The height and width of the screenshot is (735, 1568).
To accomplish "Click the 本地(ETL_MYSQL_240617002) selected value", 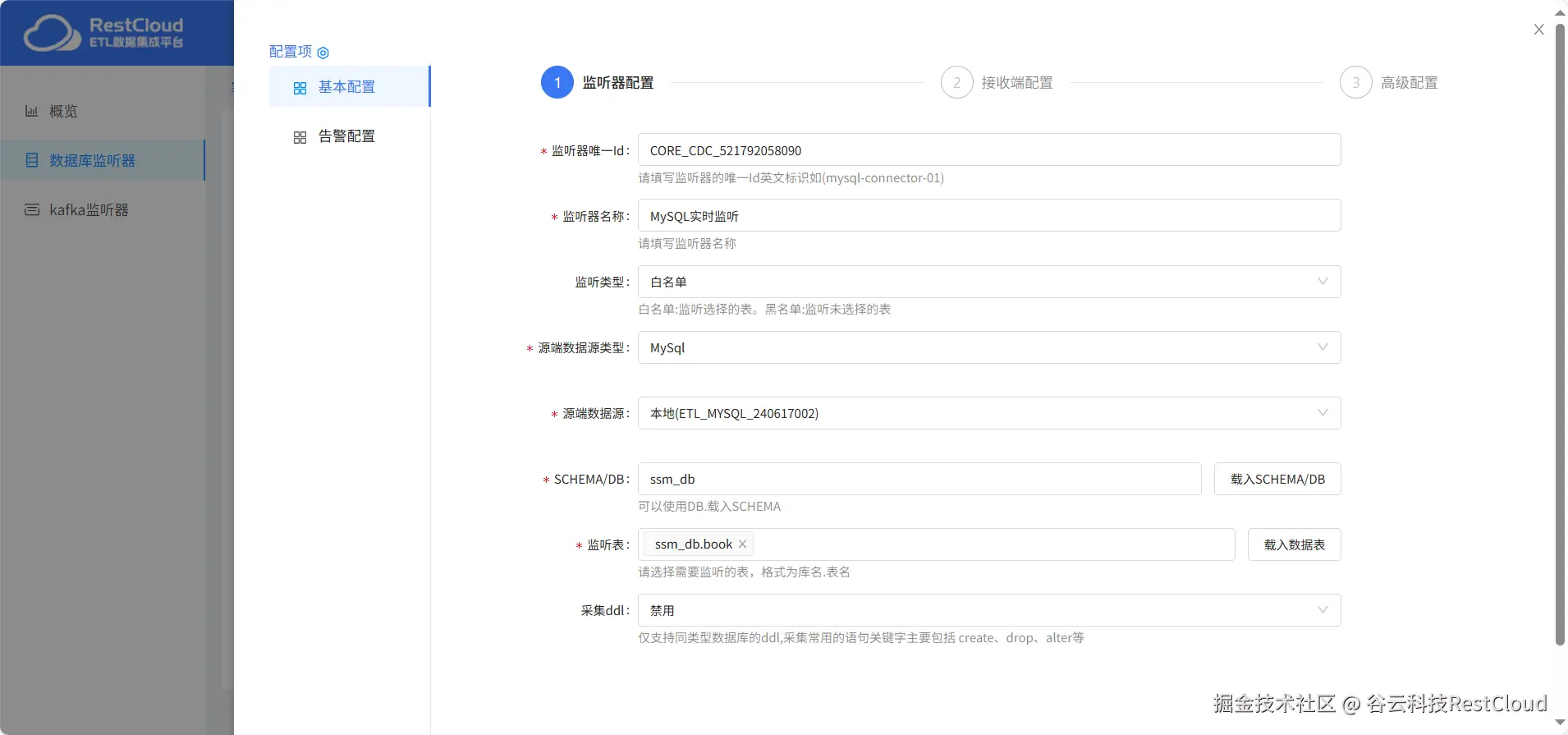I will coord(734,413).
